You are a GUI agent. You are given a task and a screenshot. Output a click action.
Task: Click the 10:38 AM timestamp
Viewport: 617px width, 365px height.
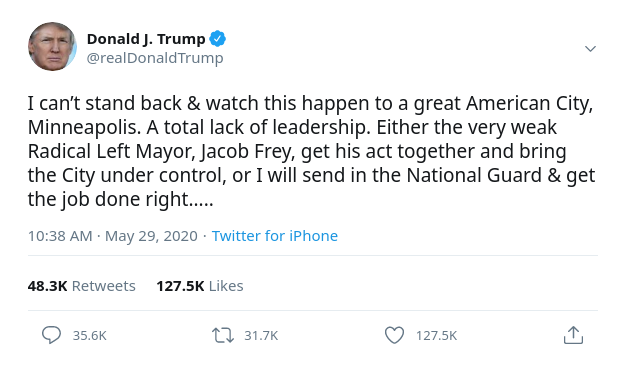(x=60, y=236)
